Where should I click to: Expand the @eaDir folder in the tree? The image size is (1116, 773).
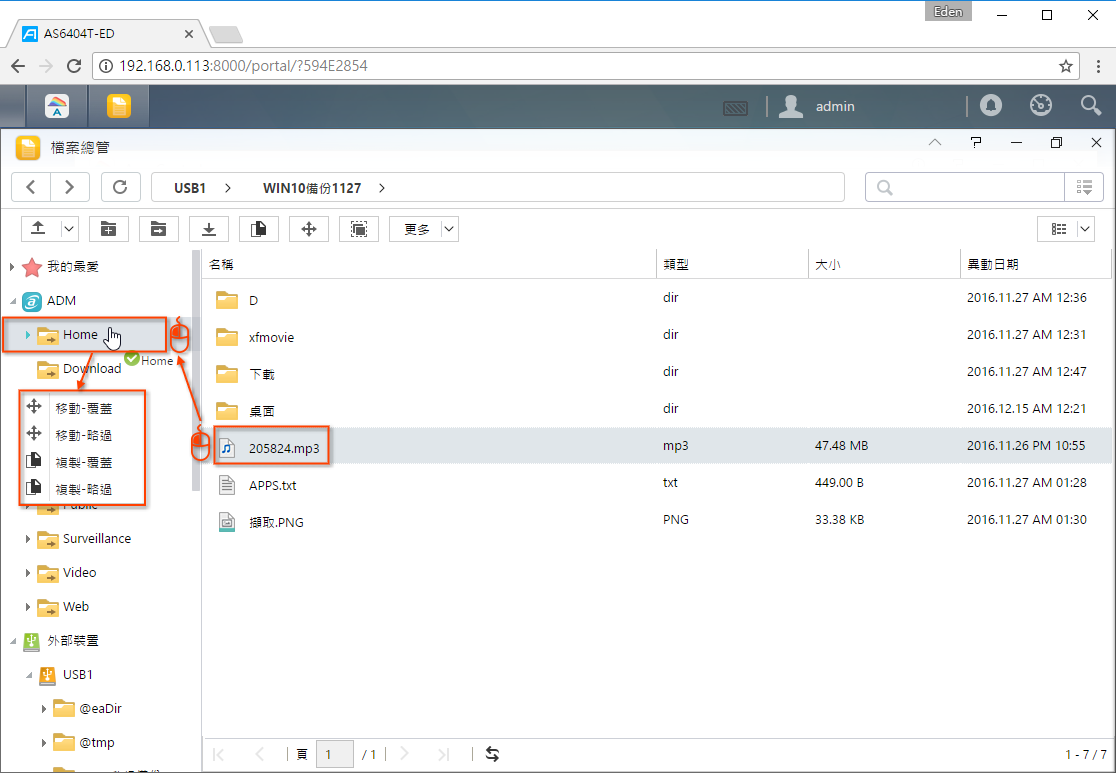[x=43, y=709]
